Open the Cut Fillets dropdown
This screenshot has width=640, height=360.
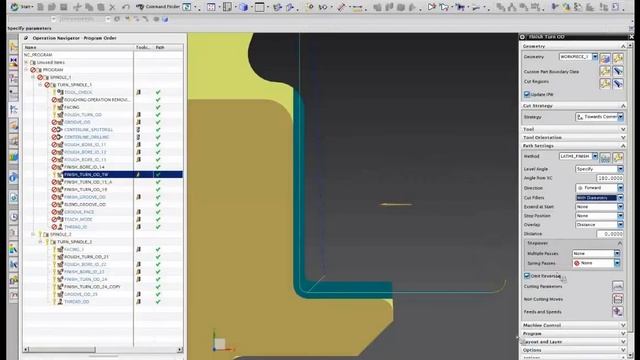tap(620, 198)
